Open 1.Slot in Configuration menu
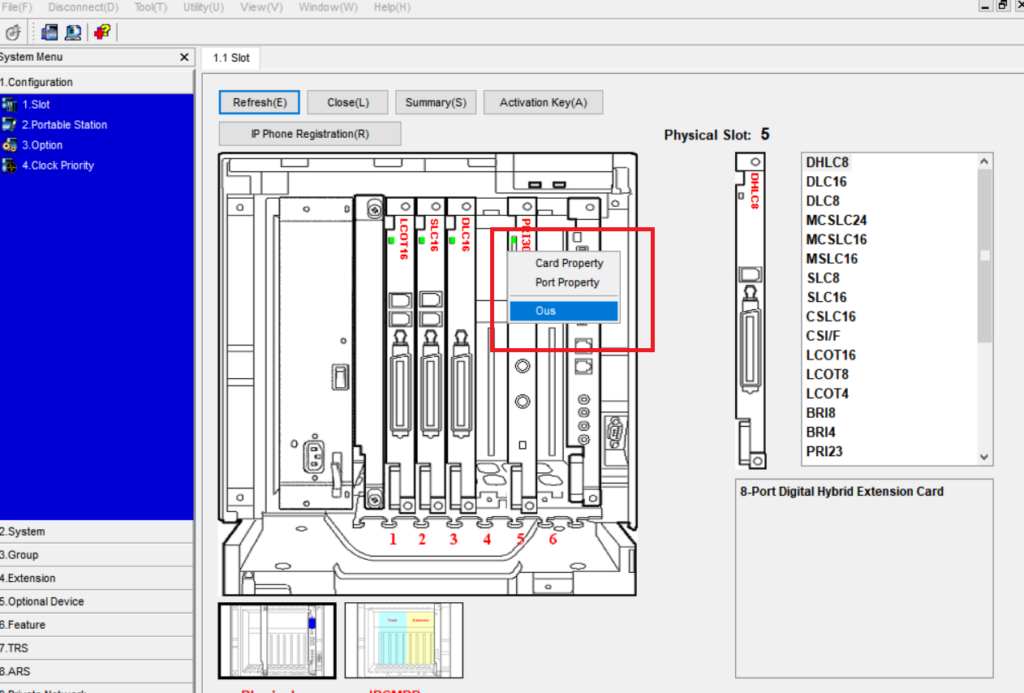 click(36, 105)
